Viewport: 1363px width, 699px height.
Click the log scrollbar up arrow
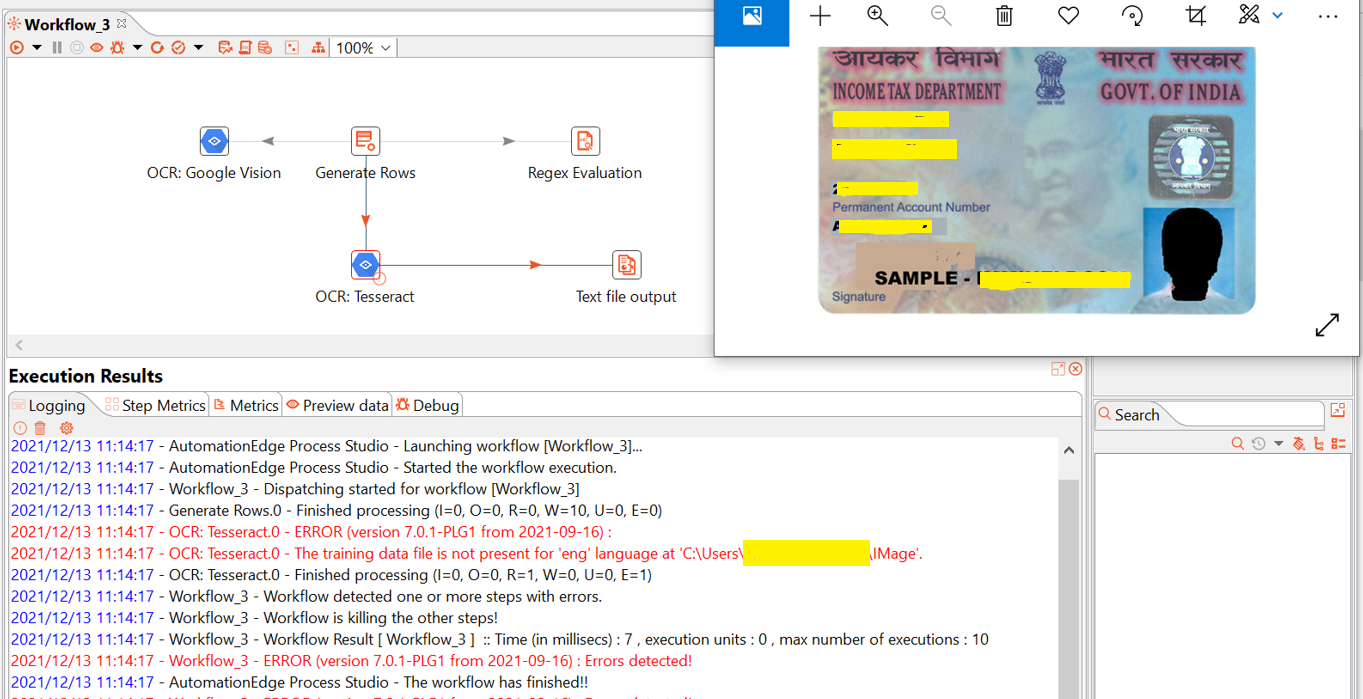(1069, 451)
